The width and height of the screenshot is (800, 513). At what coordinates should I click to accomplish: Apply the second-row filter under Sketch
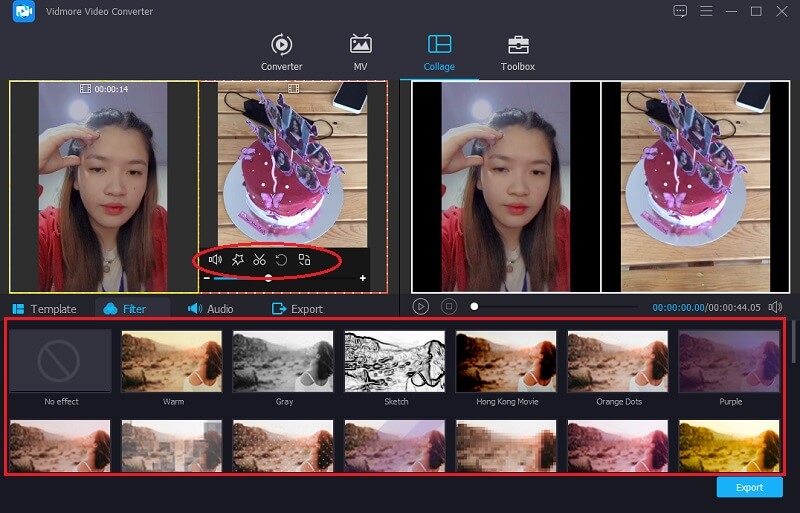coord(395,446)
